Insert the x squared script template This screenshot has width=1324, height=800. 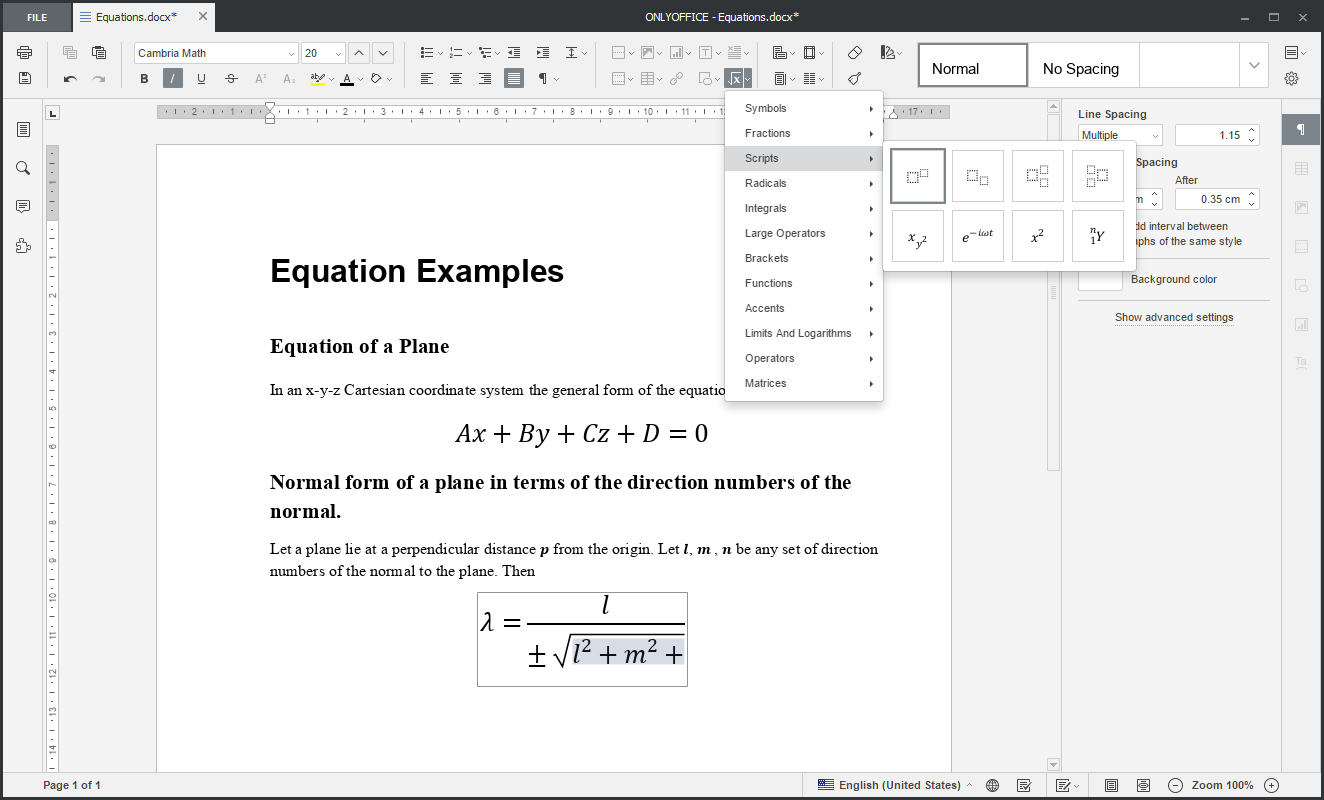click(1038, 236)
